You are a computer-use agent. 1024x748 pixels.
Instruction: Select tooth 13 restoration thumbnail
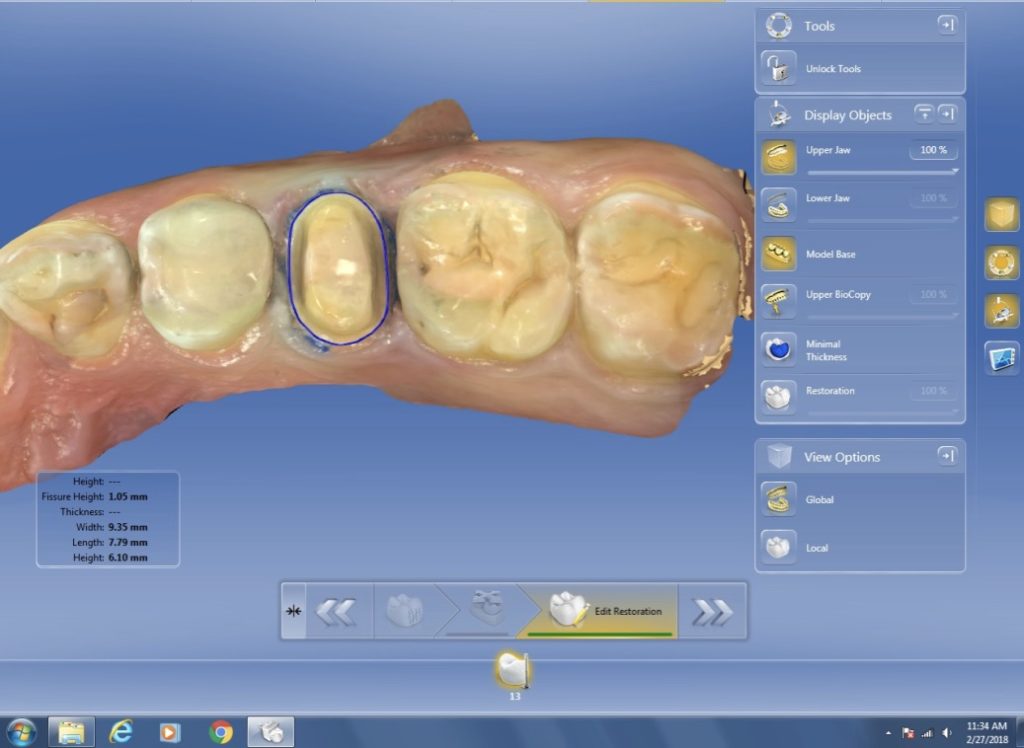click(x=513, y=670)
